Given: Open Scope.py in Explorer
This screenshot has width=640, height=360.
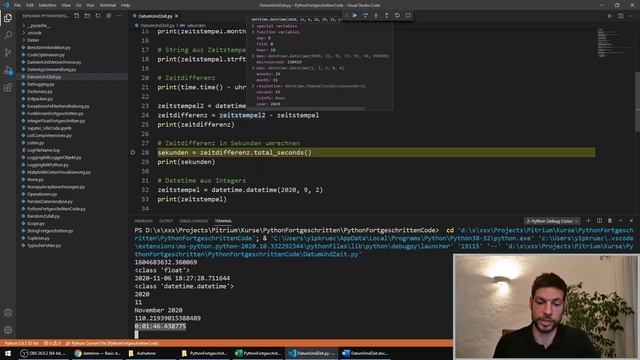Looking at the screenshot, I should pyautogui.click(x=36, y=224).
